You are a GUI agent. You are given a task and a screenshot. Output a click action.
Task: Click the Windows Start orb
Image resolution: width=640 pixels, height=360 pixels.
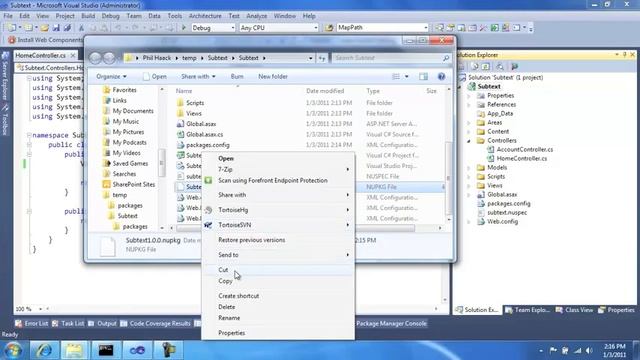(x=13, y=350)
